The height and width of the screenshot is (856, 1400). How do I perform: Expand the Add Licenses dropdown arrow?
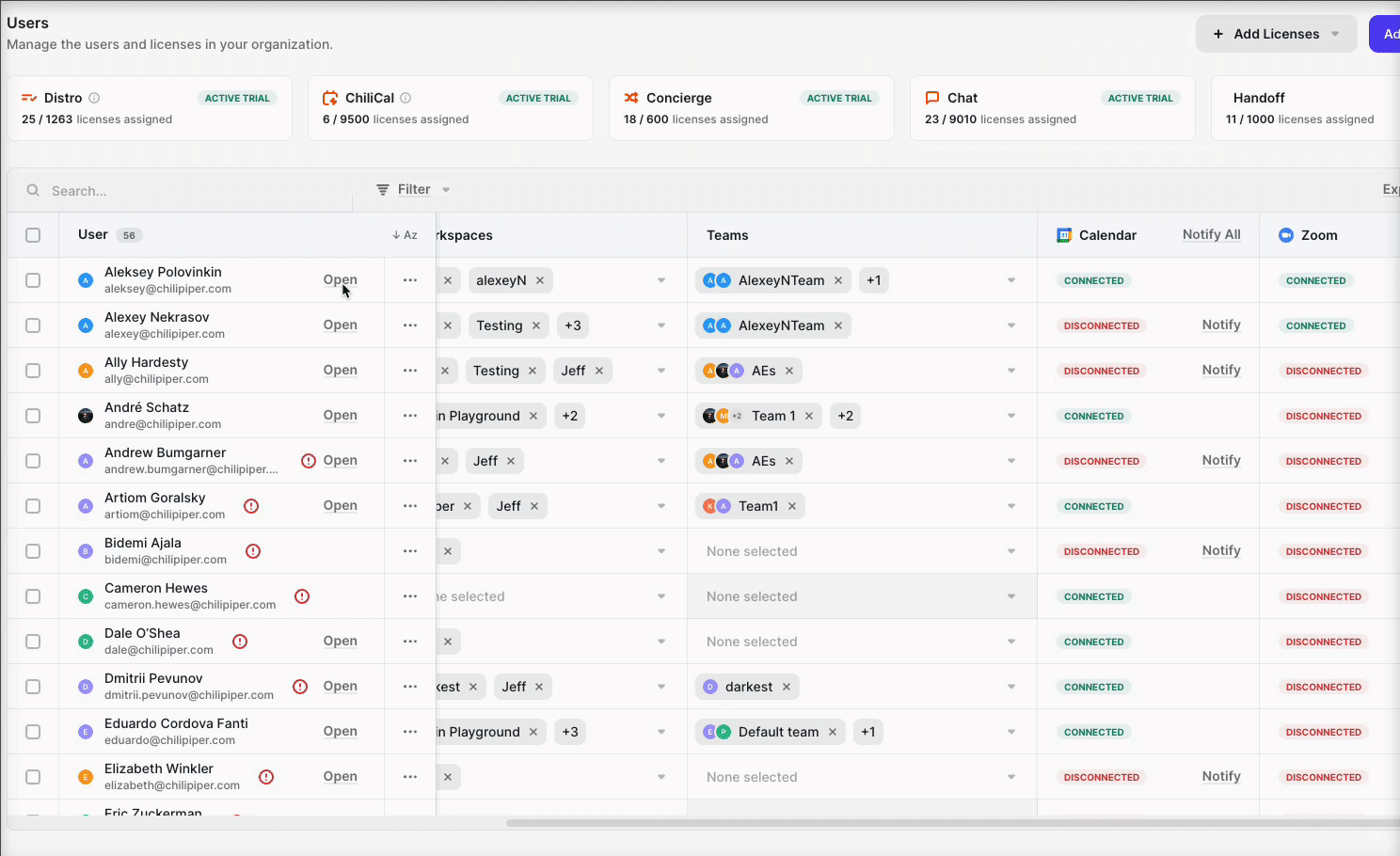pyautogui.click(x=1335, y=34)
